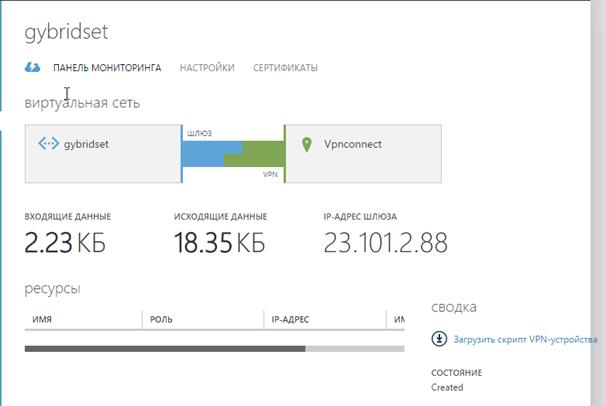Select the gybridset network box in the diagram
Image resolution: width=606 pixels, height=406 pixels.
click(x=103, y=154)
